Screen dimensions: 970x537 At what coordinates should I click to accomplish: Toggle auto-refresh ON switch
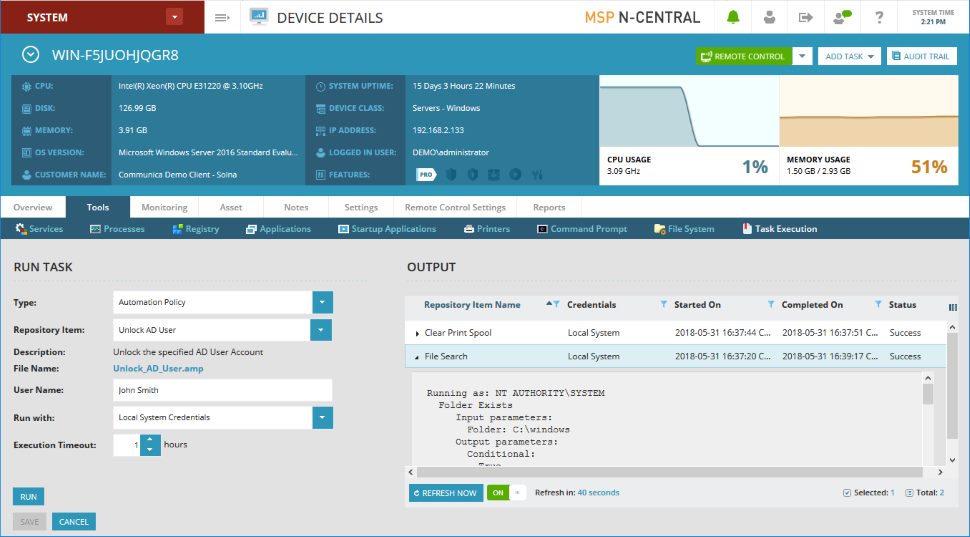coord(506,492)
